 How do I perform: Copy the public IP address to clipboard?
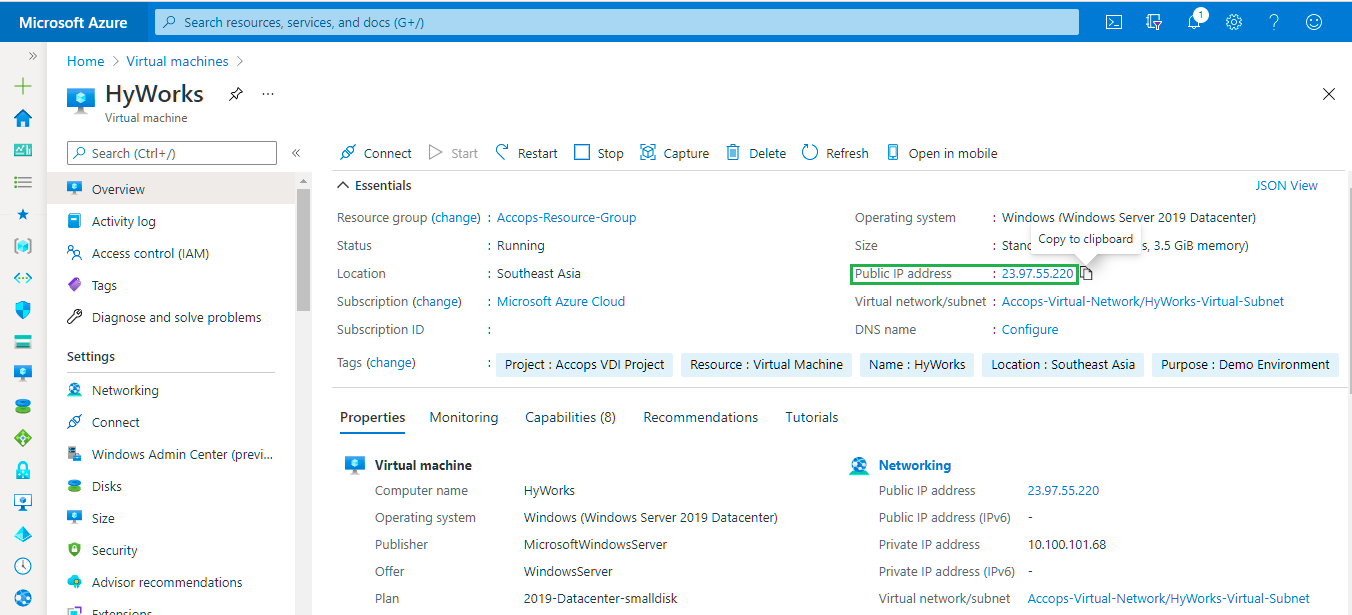1087,274
